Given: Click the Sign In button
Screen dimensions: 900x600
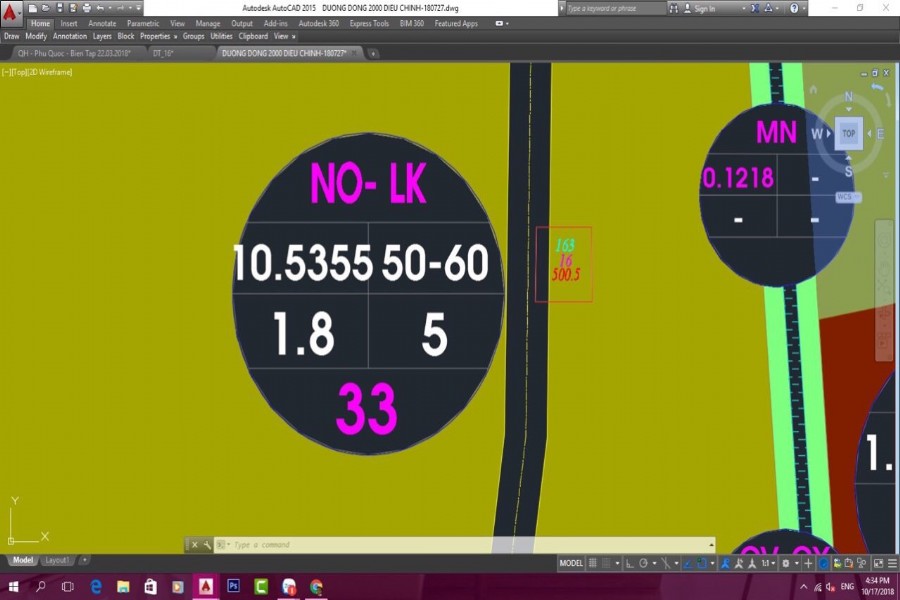Looking at the screenshot, I should point(704,8).
